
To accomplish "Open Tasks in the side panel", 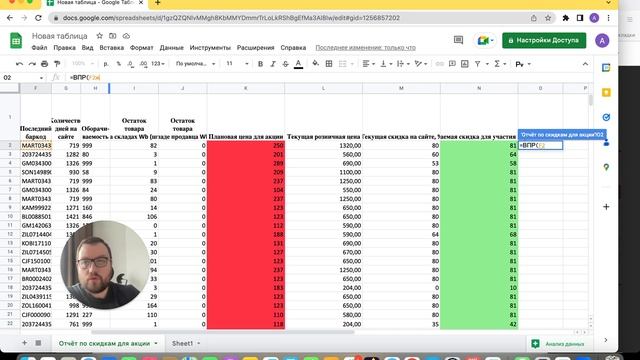I will pos(606,118).
